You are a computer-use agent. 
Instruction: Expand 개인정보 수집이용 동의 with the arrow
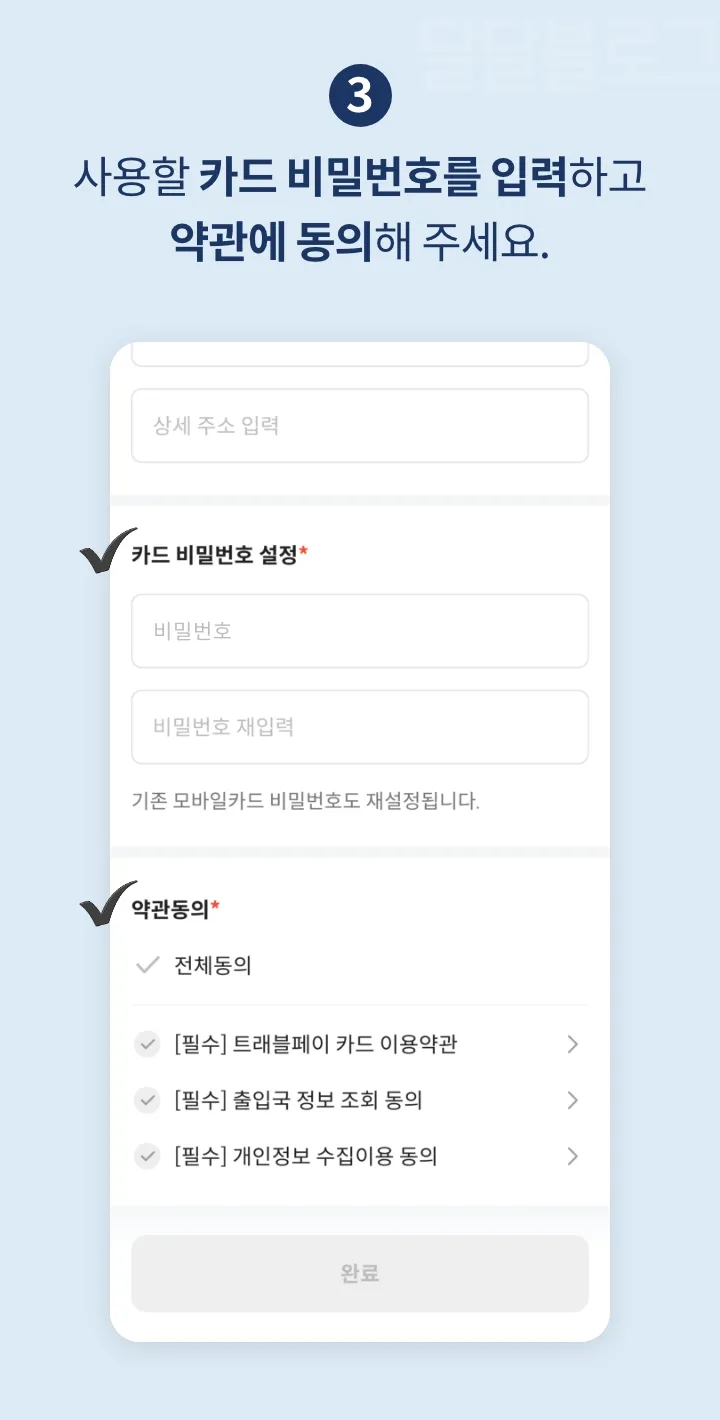point(572,1156)
